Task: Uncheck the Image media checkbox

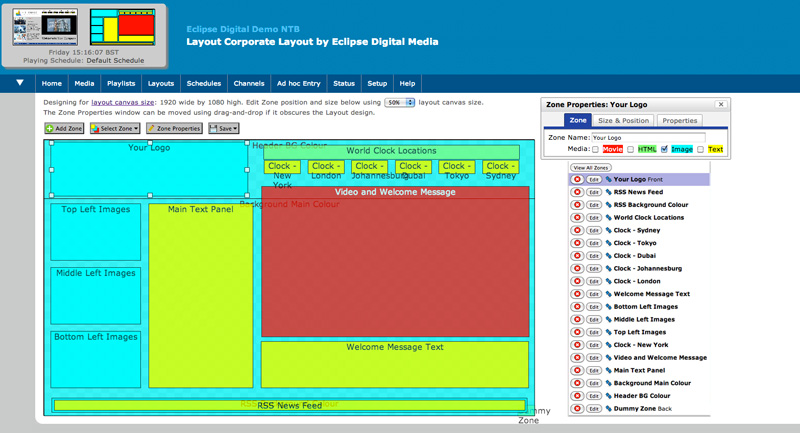Action: [x=664, y=149]
